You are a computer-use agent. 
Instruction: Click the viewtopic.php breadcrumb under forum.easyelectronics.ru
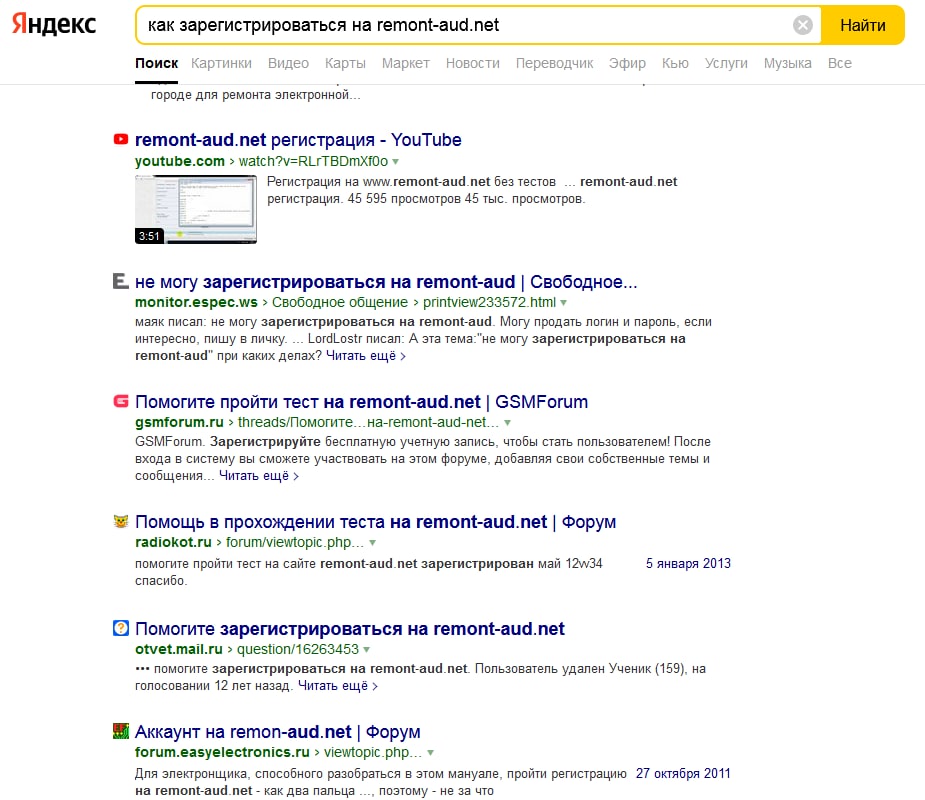point(373,752)
